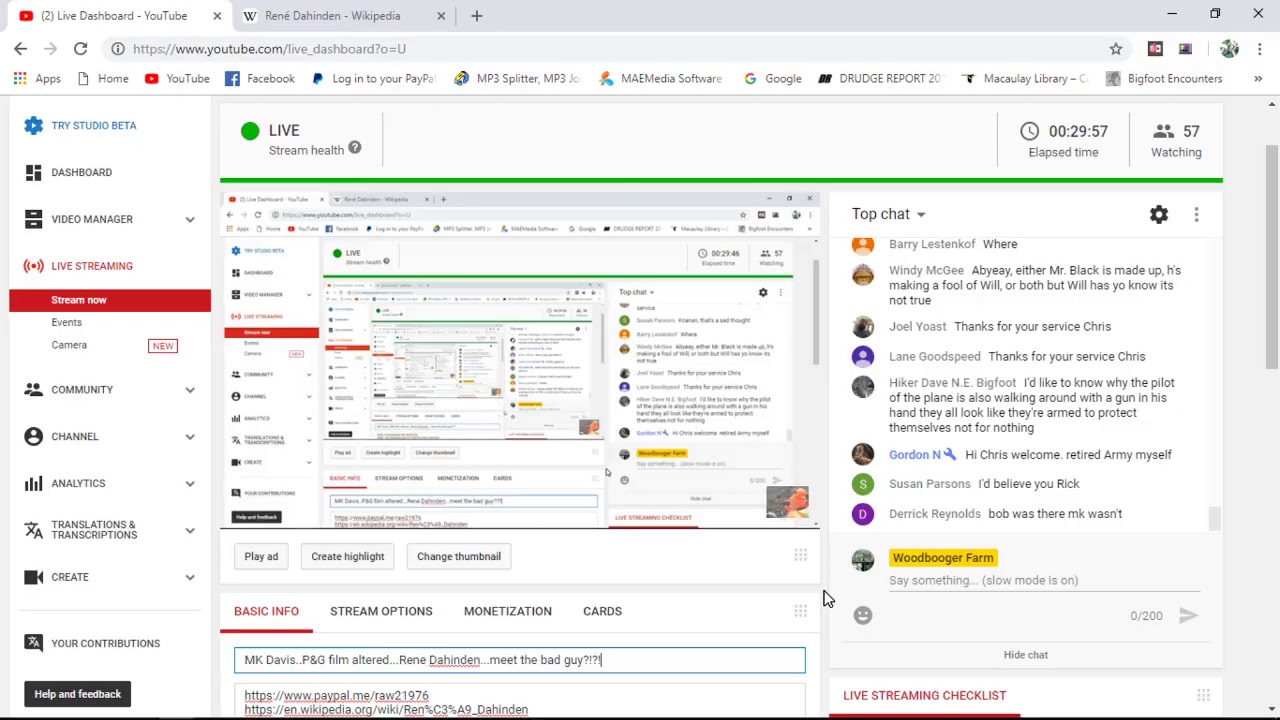Click the Create highlight button
This screenshot has width=1280, height=720.
[348, 556]
